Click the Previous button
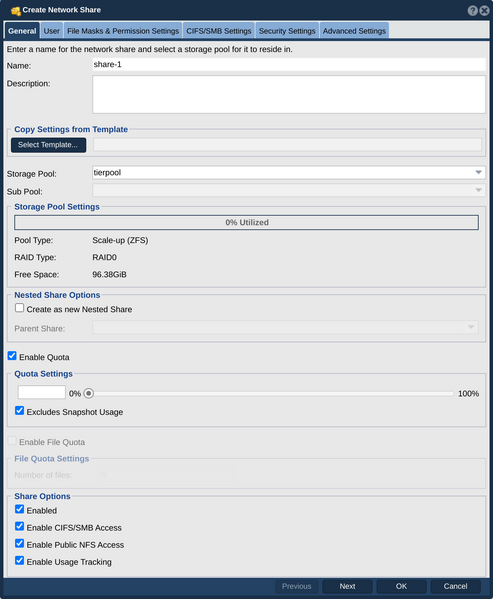The width and height of the screenshot is (493, 599). (x=297, y=586)
